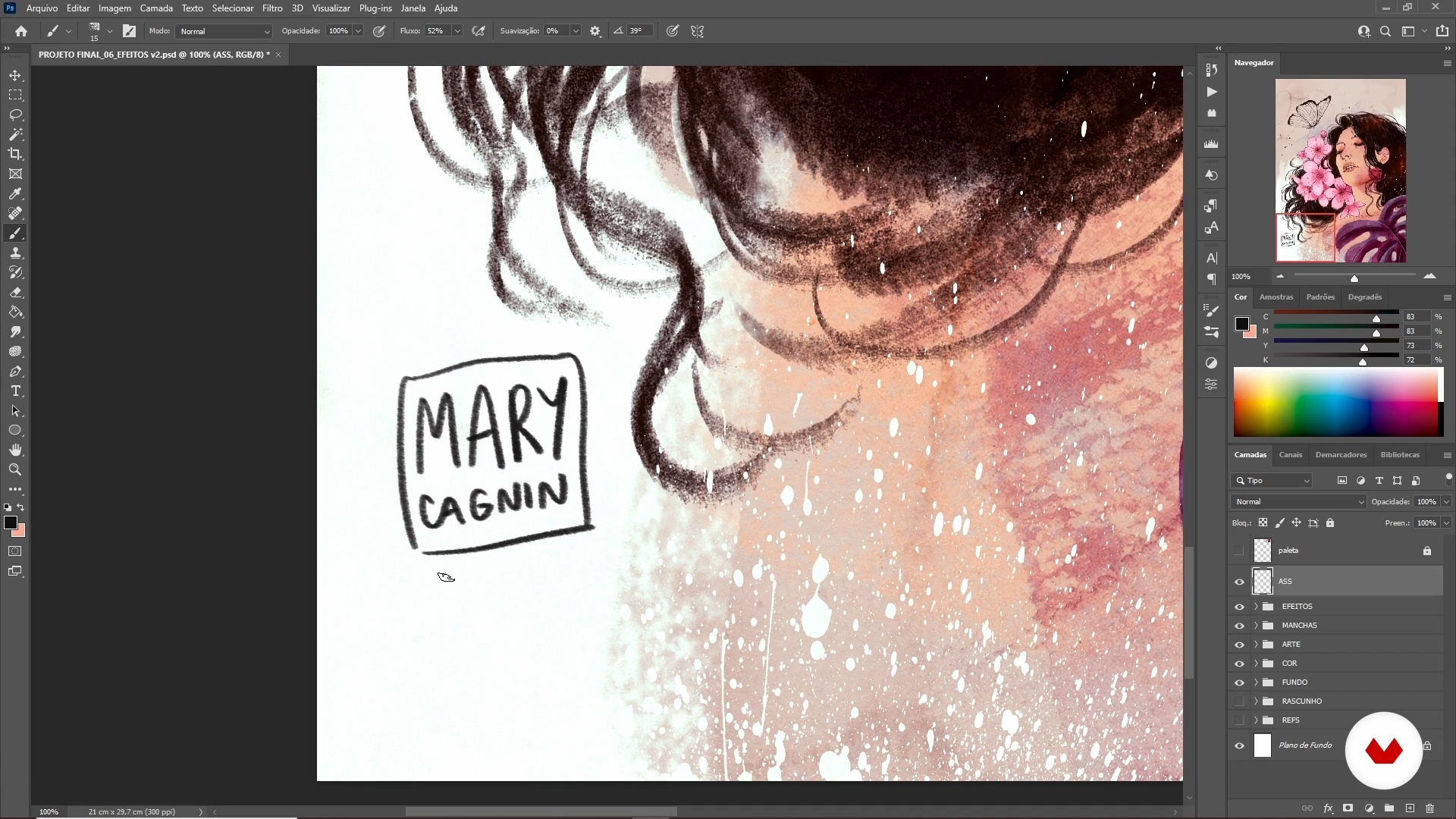
Task: Click the Navigator zoom slider
Action: (1354, 277)
